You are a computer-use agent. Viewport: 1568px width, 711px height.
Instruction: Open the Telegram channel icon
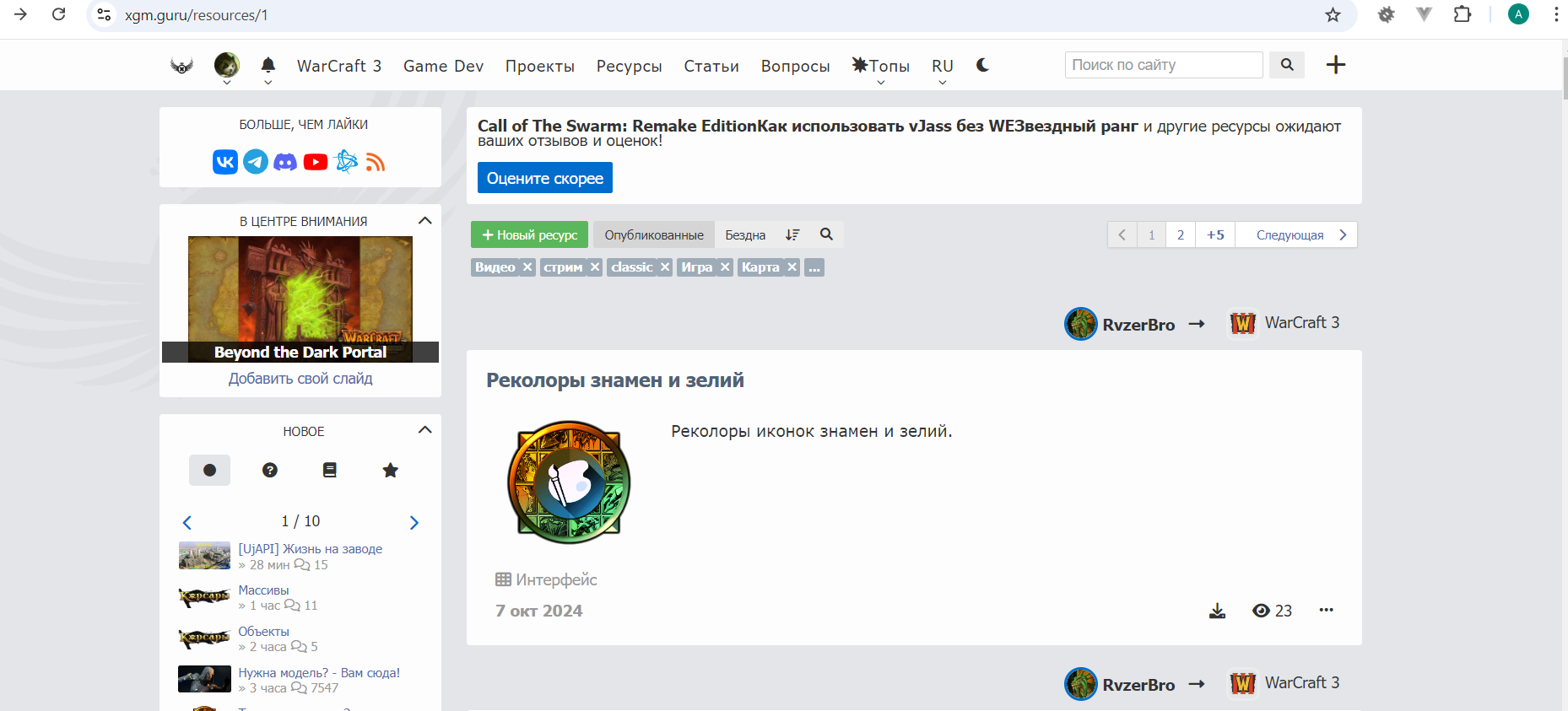pos(256,162)
